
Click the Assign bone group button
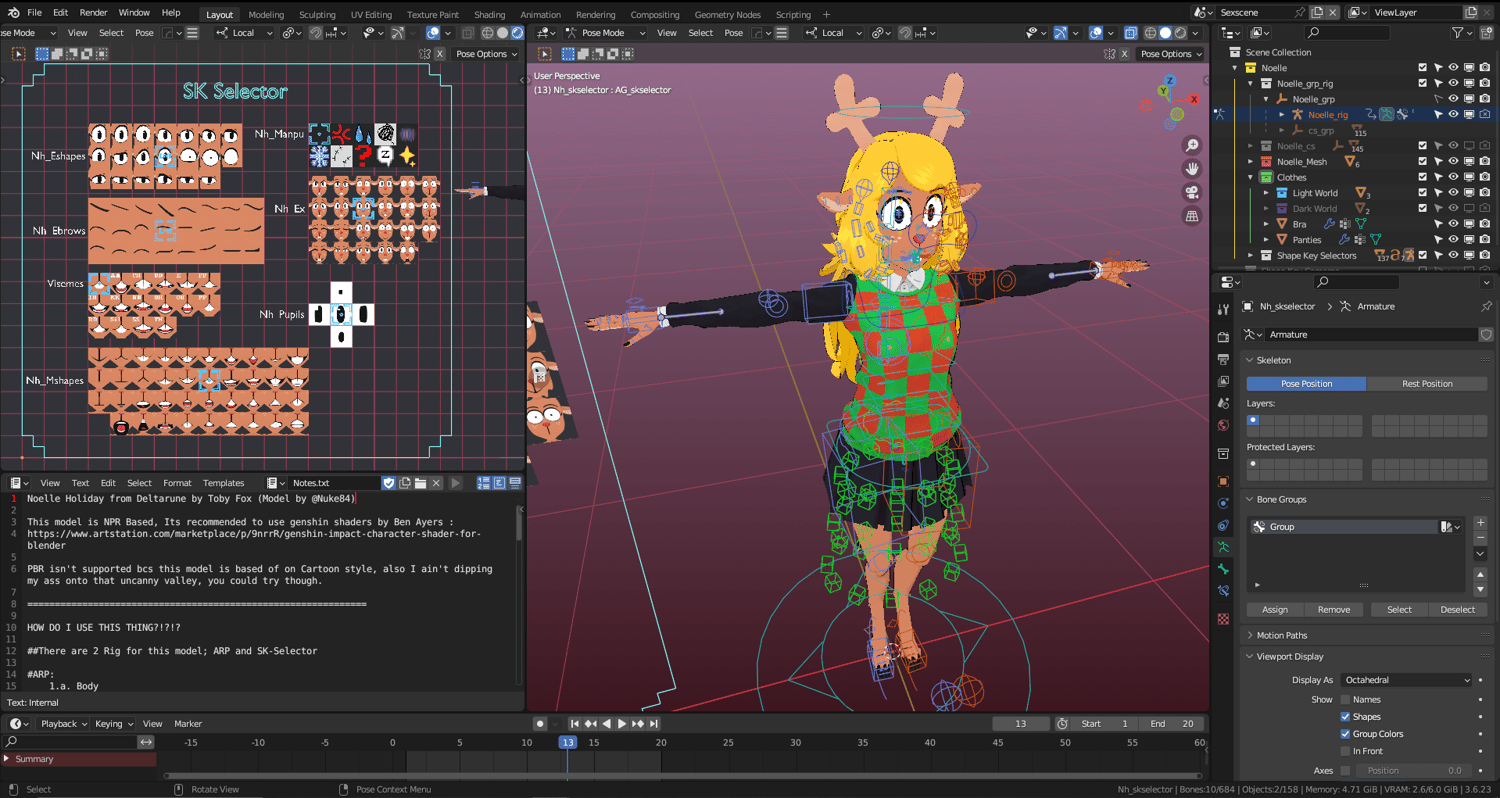1275,610
